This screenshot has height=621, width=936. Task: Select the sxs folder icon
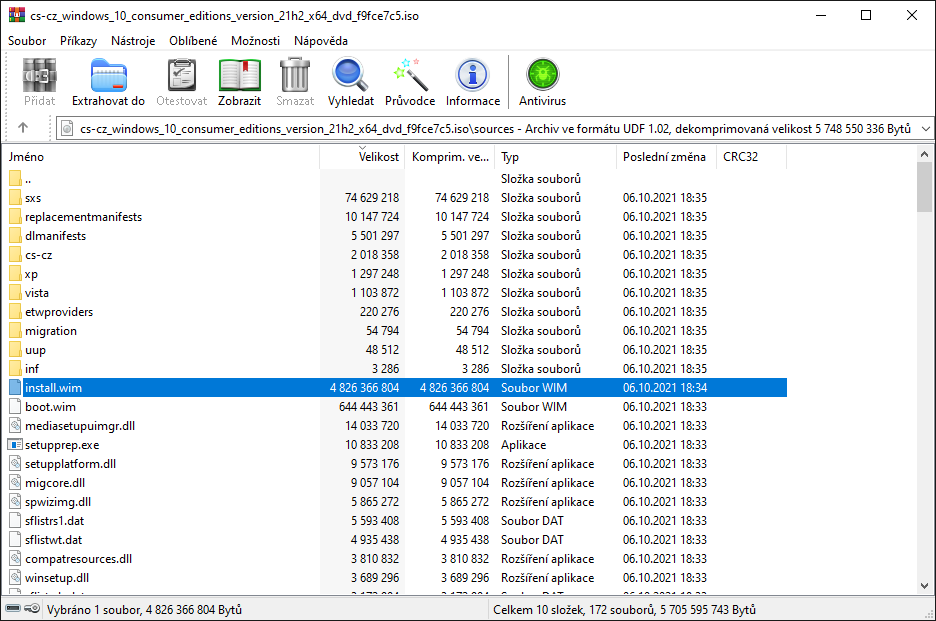point(16,198)
